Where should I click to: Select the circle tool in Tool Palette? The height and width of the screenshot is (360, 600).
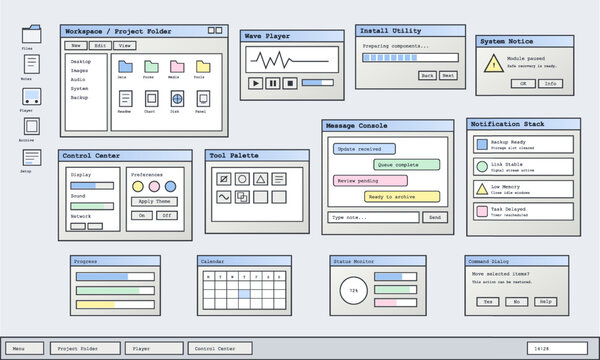point(242,179)
